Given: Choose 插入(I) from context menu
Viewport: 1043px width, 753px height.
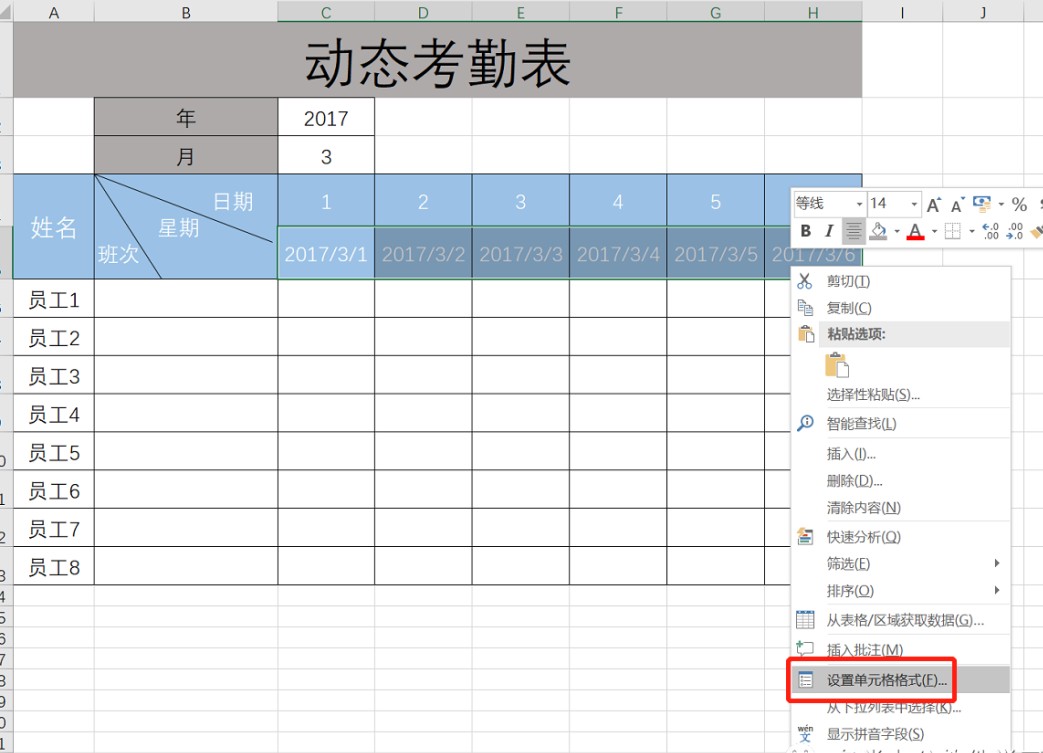Looking at the screenshot, I should pos(902,454).
